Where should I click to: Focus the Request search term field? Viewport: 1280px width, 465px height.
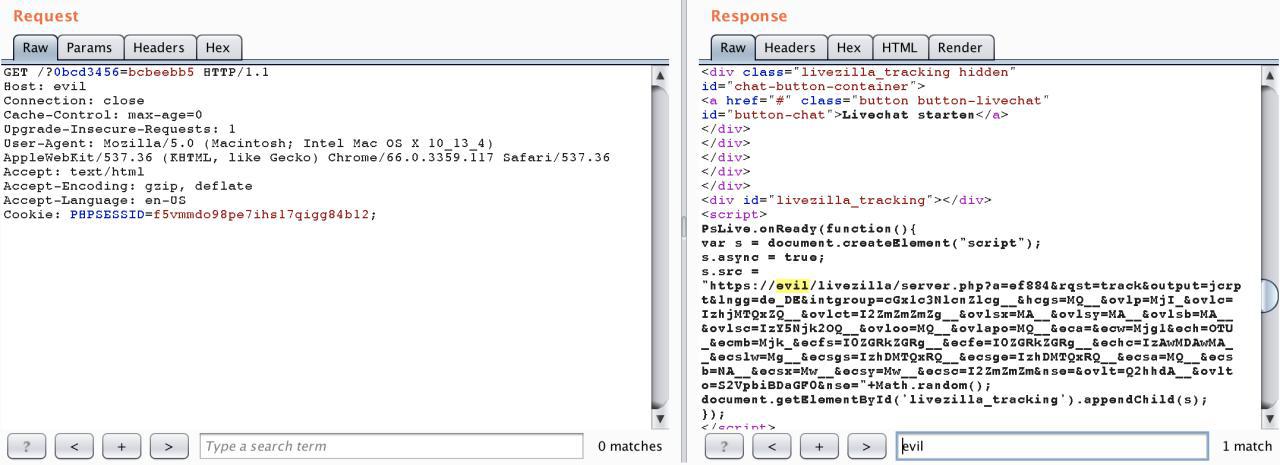(x=391, y=446)
